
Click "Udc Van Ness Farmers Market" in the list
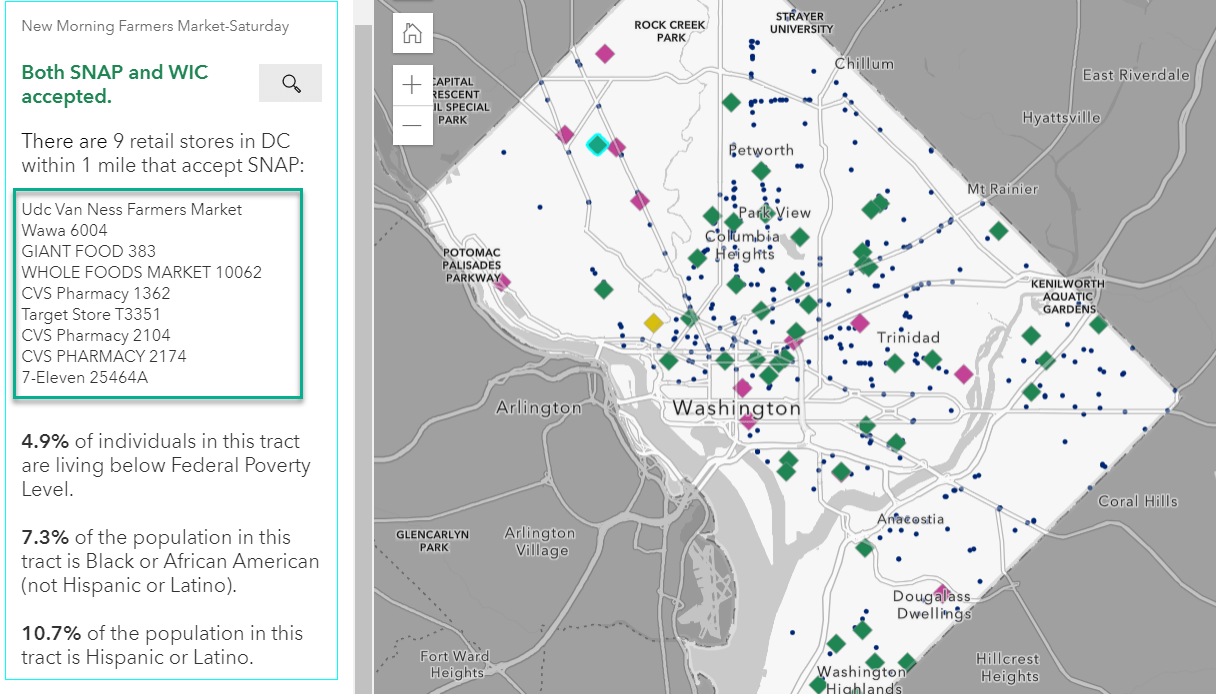tap(130, 209)
